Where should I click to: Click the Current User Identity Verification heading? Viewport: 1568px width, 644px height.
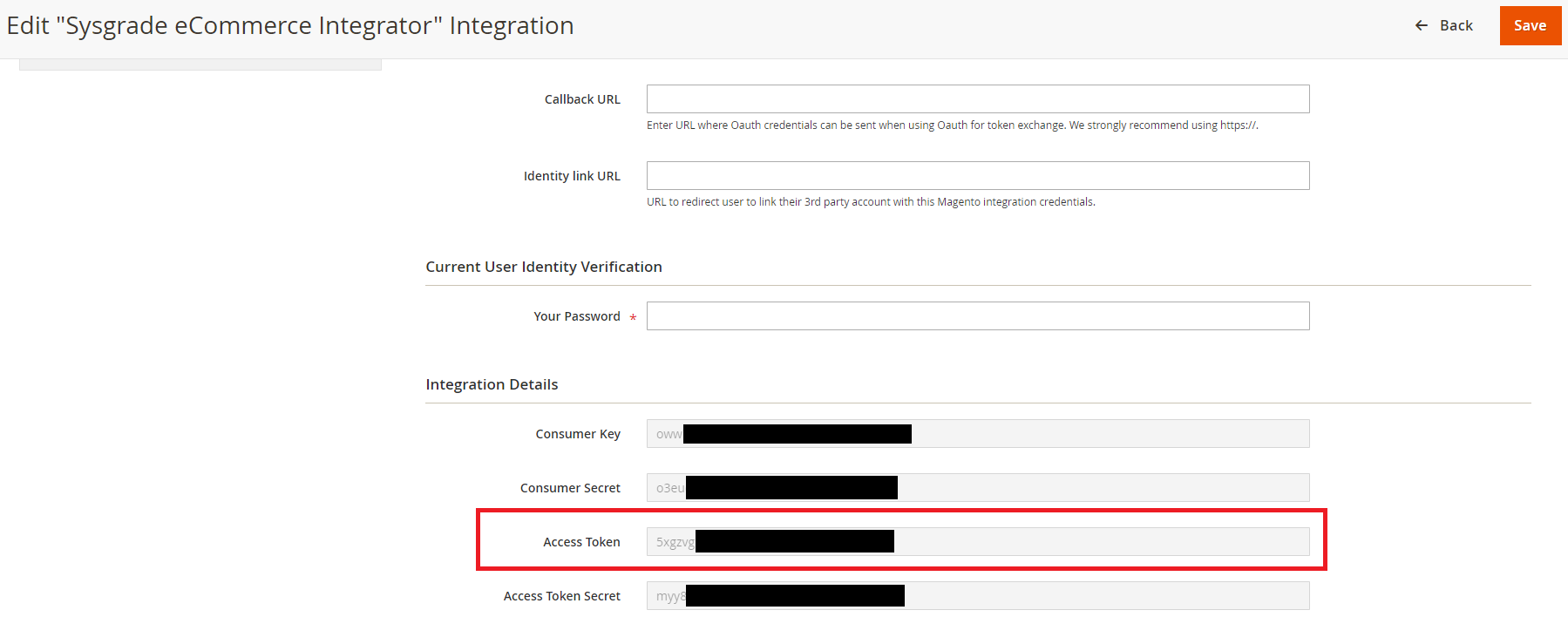544,267
